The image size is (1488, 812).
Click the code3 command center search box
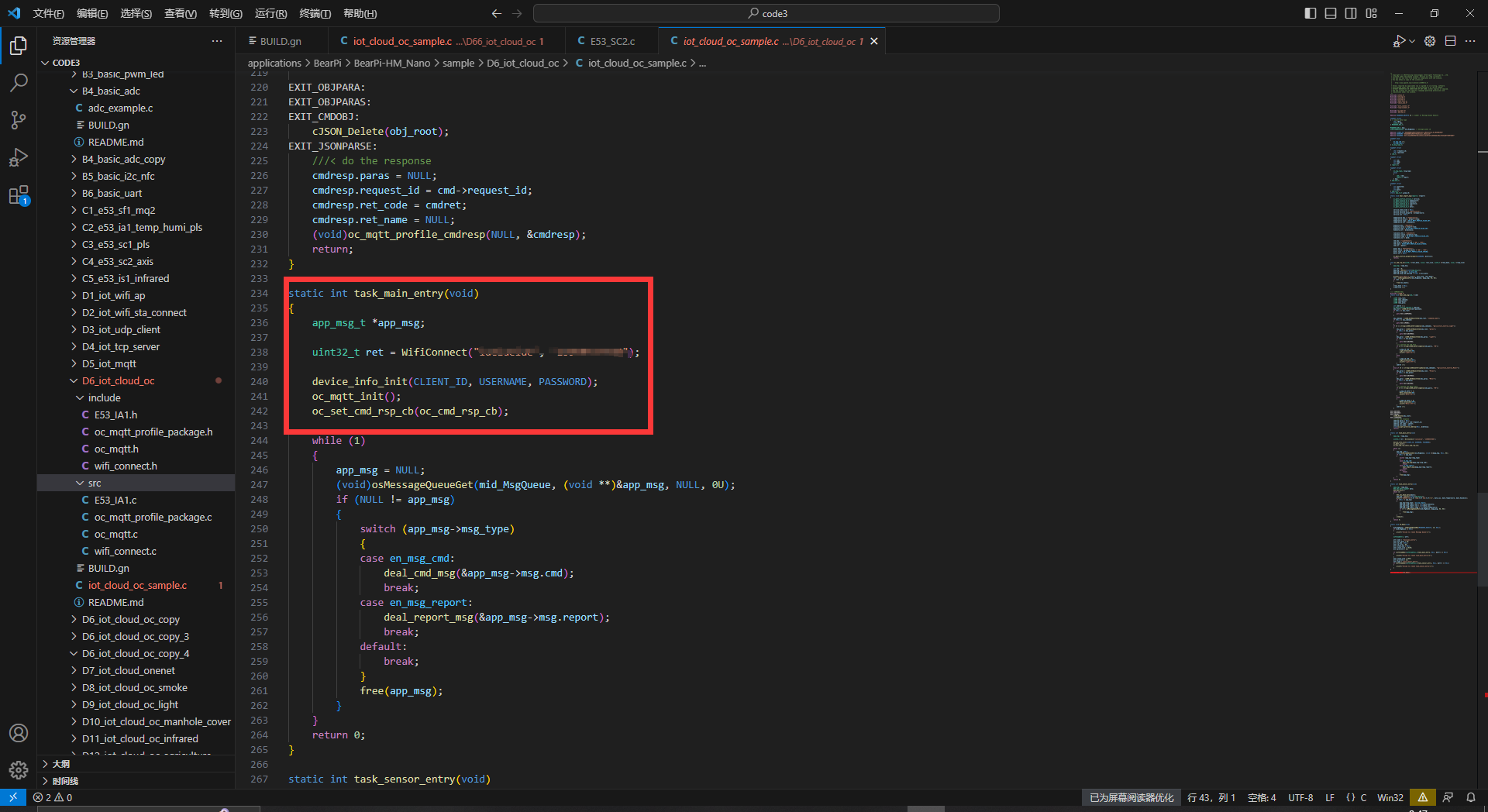(766, 13)
